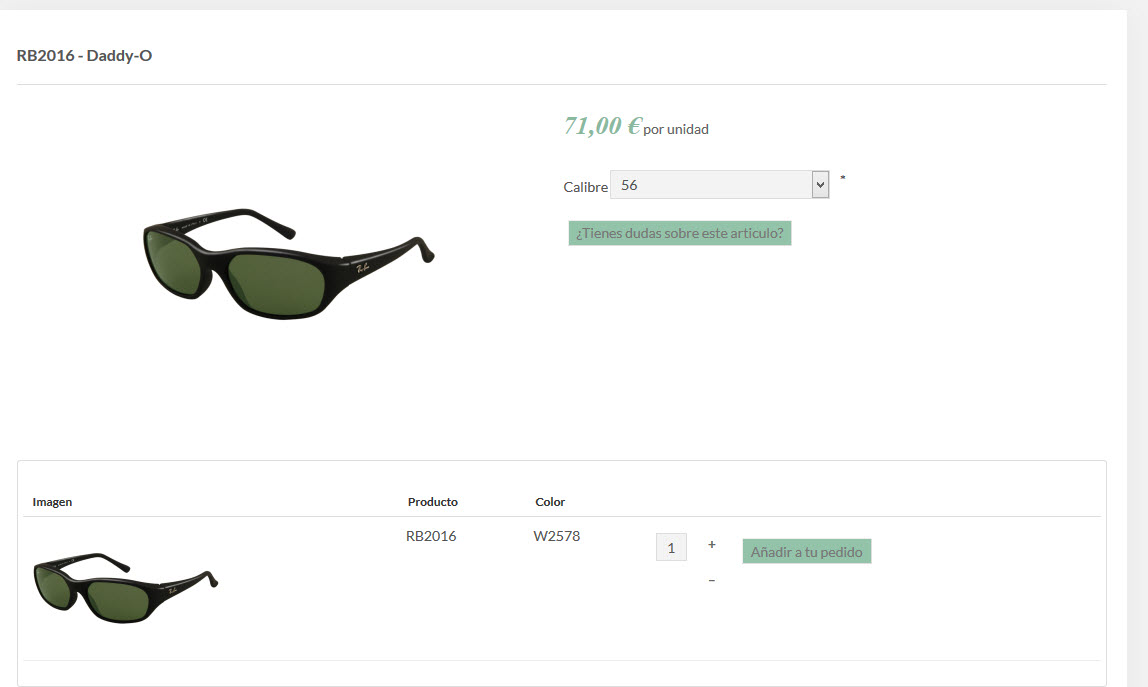This screenshot has height=687, width=1148.
Task: Click the 'por unidad' text
Action: coord(676,130)
